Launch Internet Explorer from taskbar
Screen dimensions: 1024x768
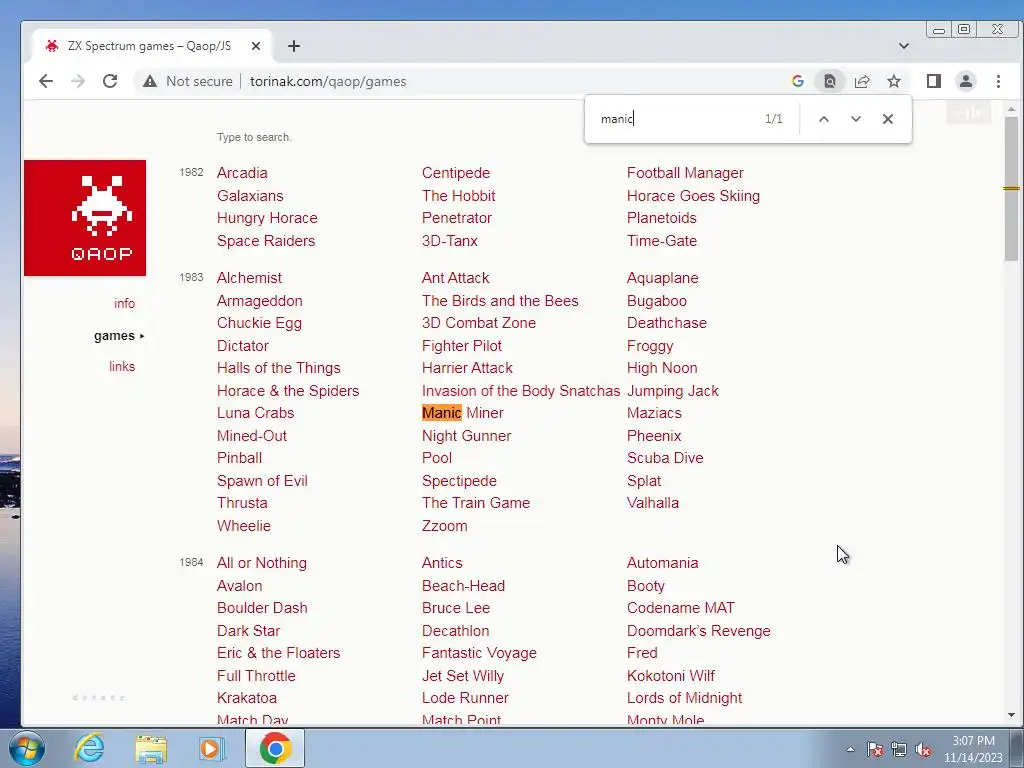click(88, 748)
